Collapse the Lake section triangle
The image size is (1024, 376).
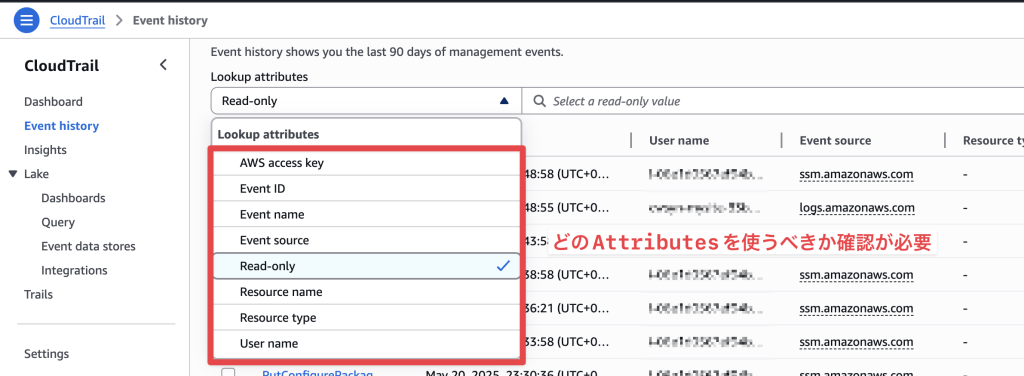pyautogui.click(x=12, y=174)
